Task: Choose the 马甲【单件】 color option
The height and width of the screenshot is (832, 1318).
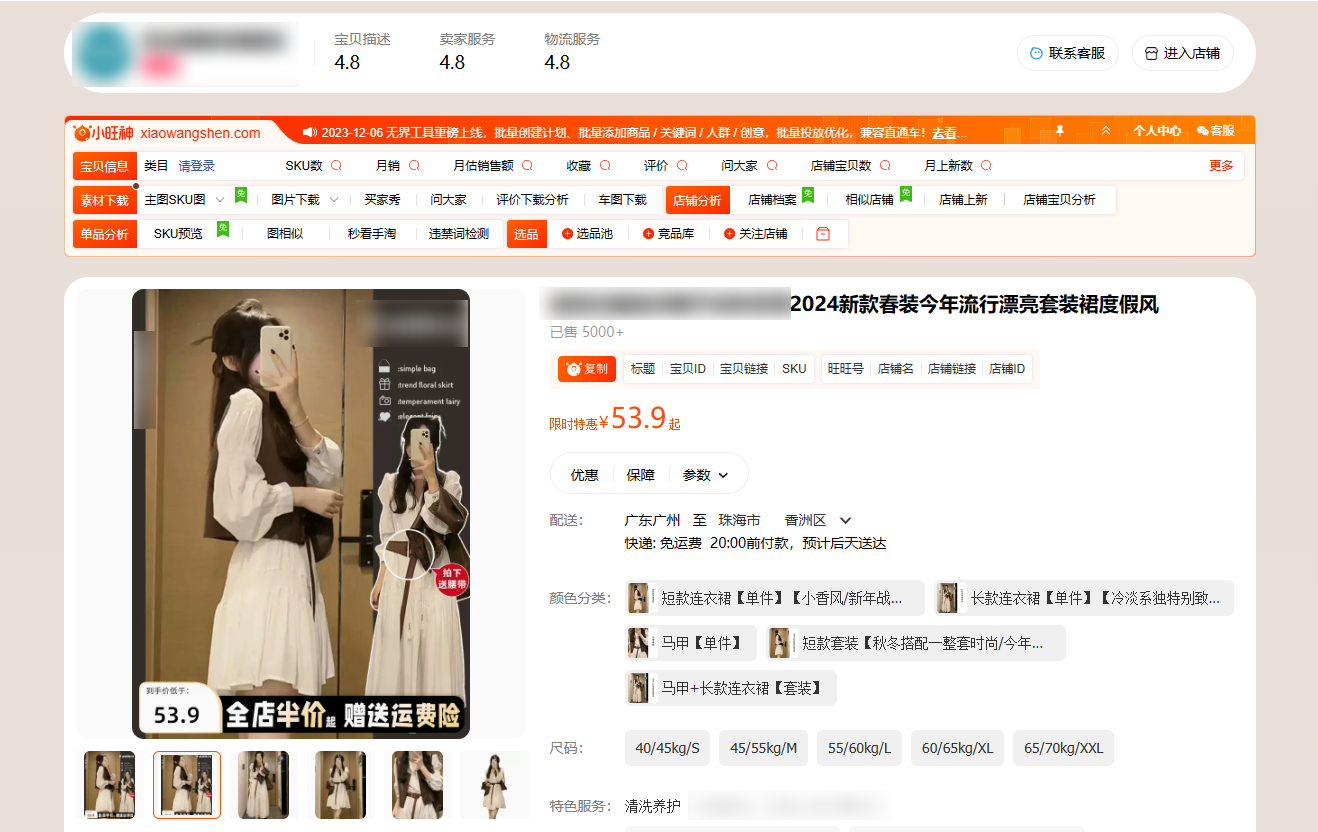Action: click(691, 643)
